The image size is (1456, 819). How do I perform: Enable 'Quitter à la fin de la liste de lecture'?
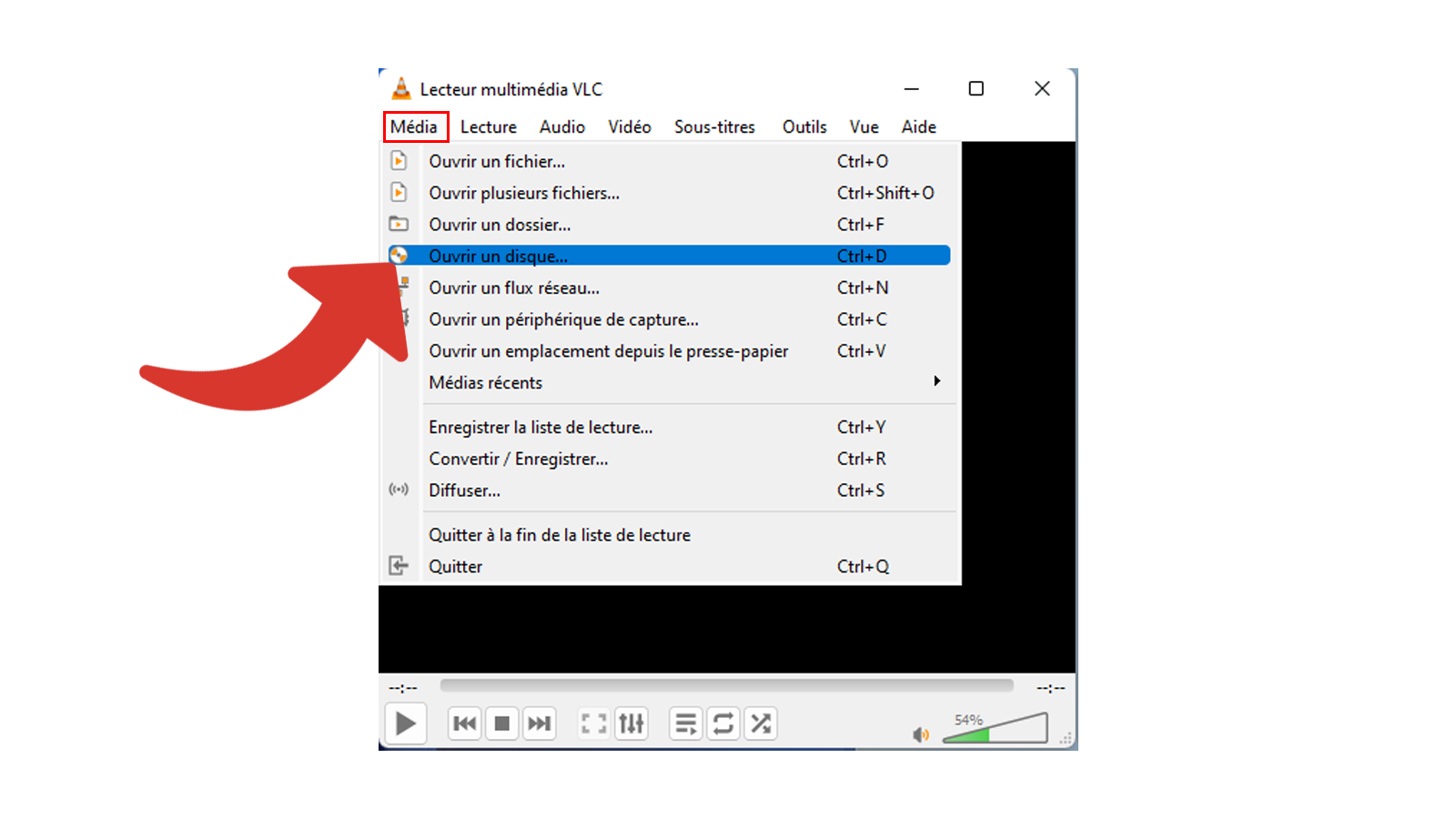[560, 534]
